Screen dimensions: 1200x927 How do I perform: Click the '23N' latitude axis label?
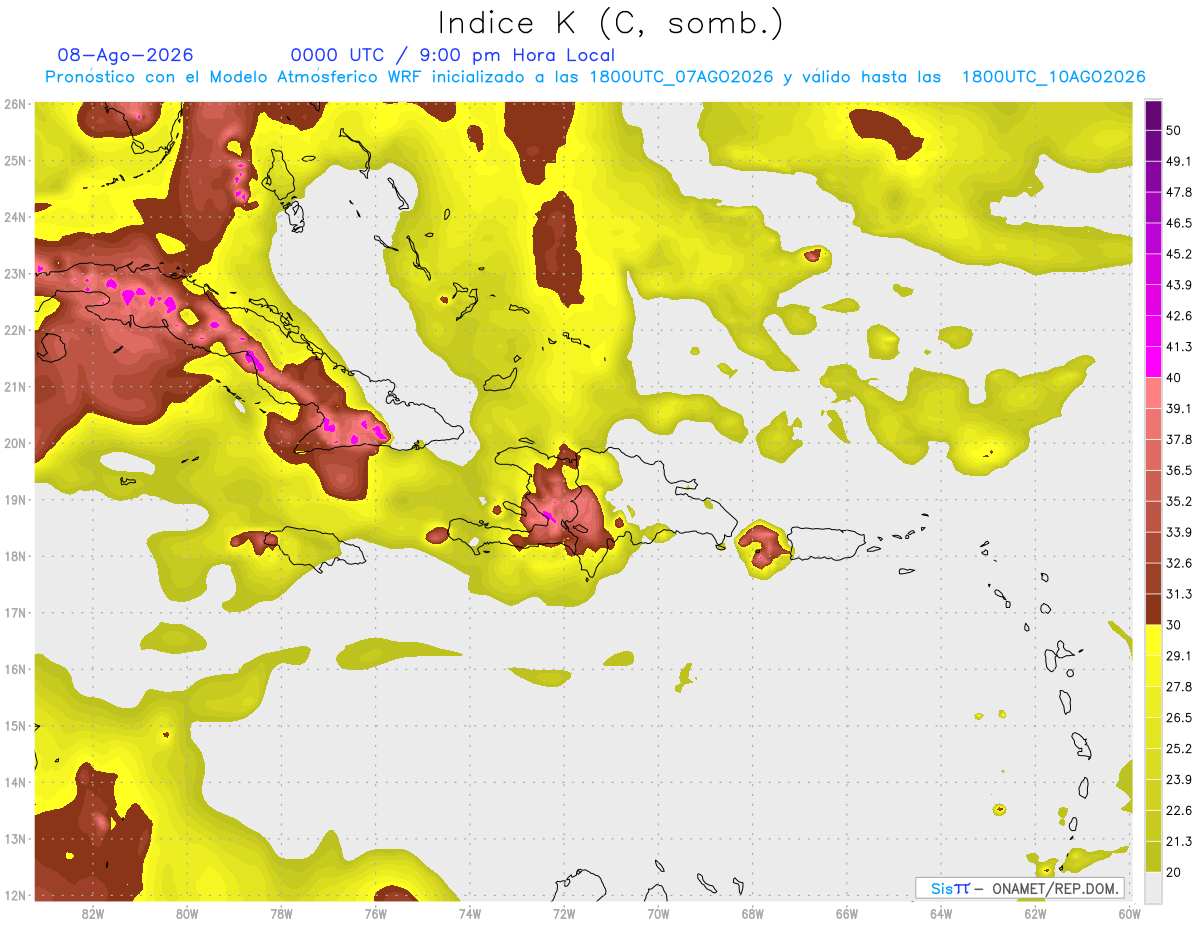click(14, 273)
